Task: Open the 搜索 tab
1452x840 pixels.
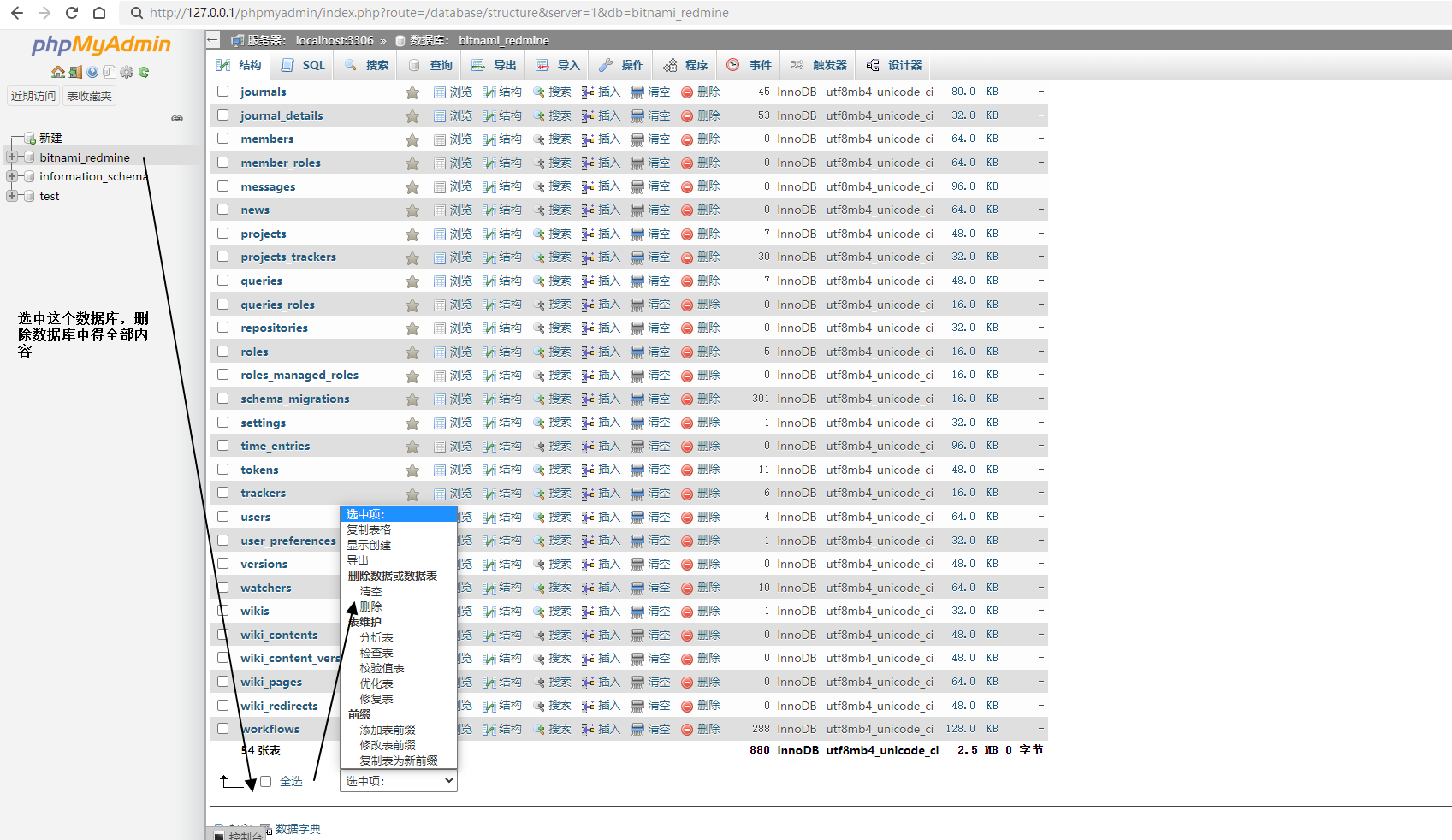Action: pos(366,65)
